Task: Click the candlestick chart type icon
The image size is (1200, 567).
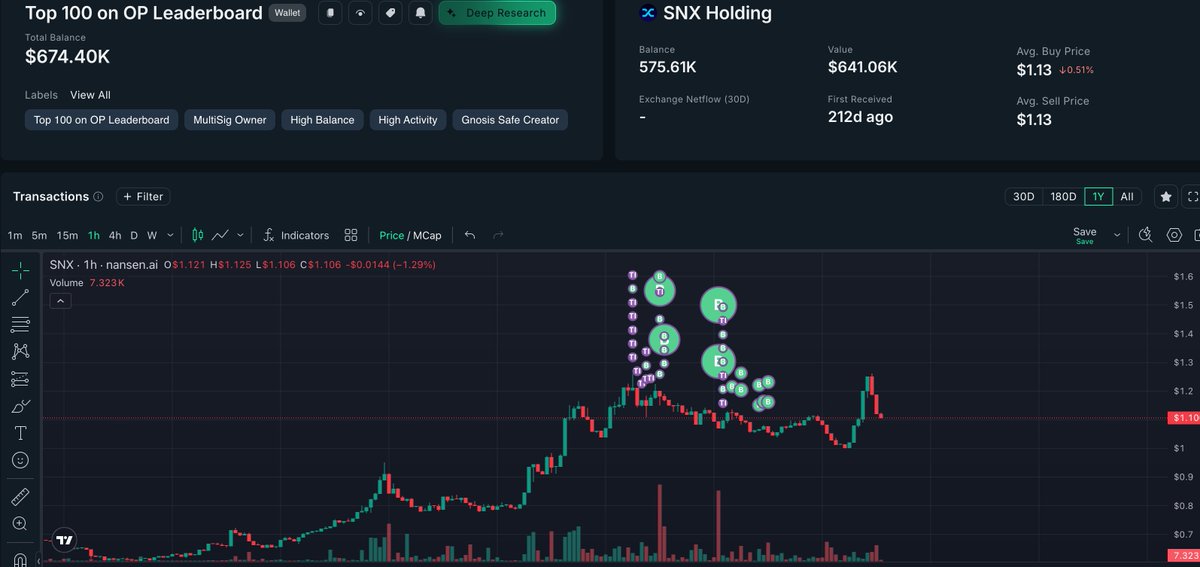Action: [x=197, y=235]
